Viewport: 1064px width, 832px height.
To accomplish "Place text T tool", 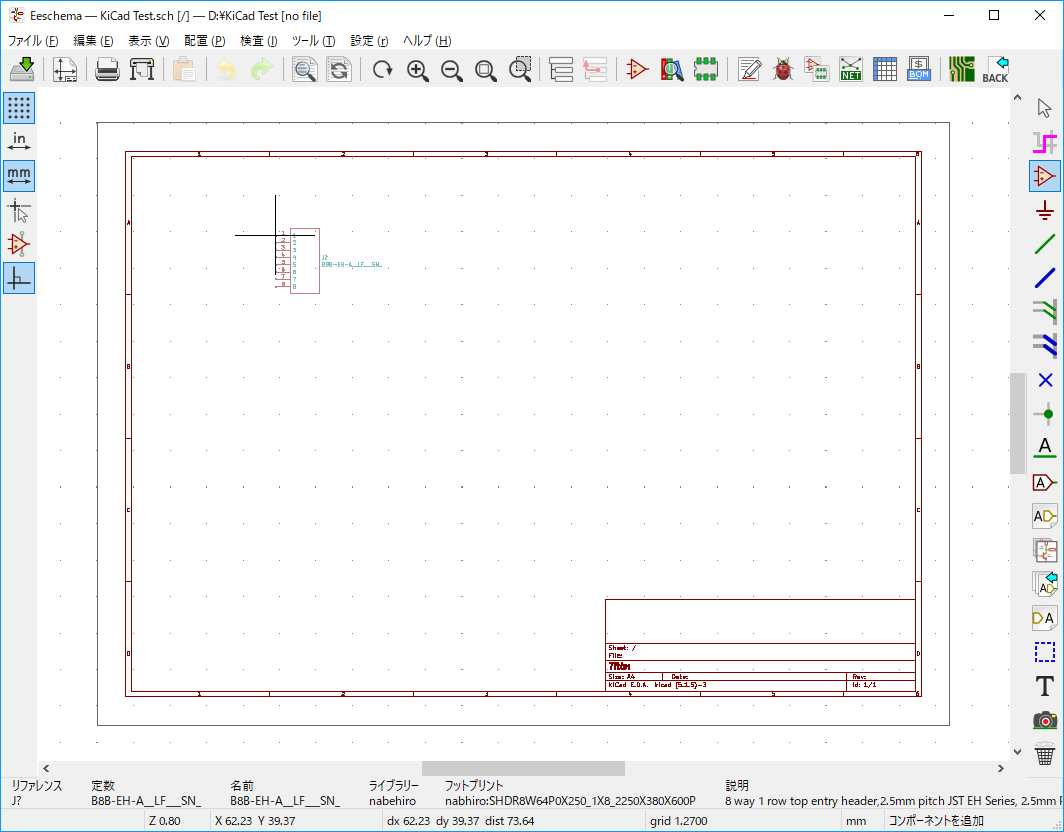I will [x=1045, y=686].
